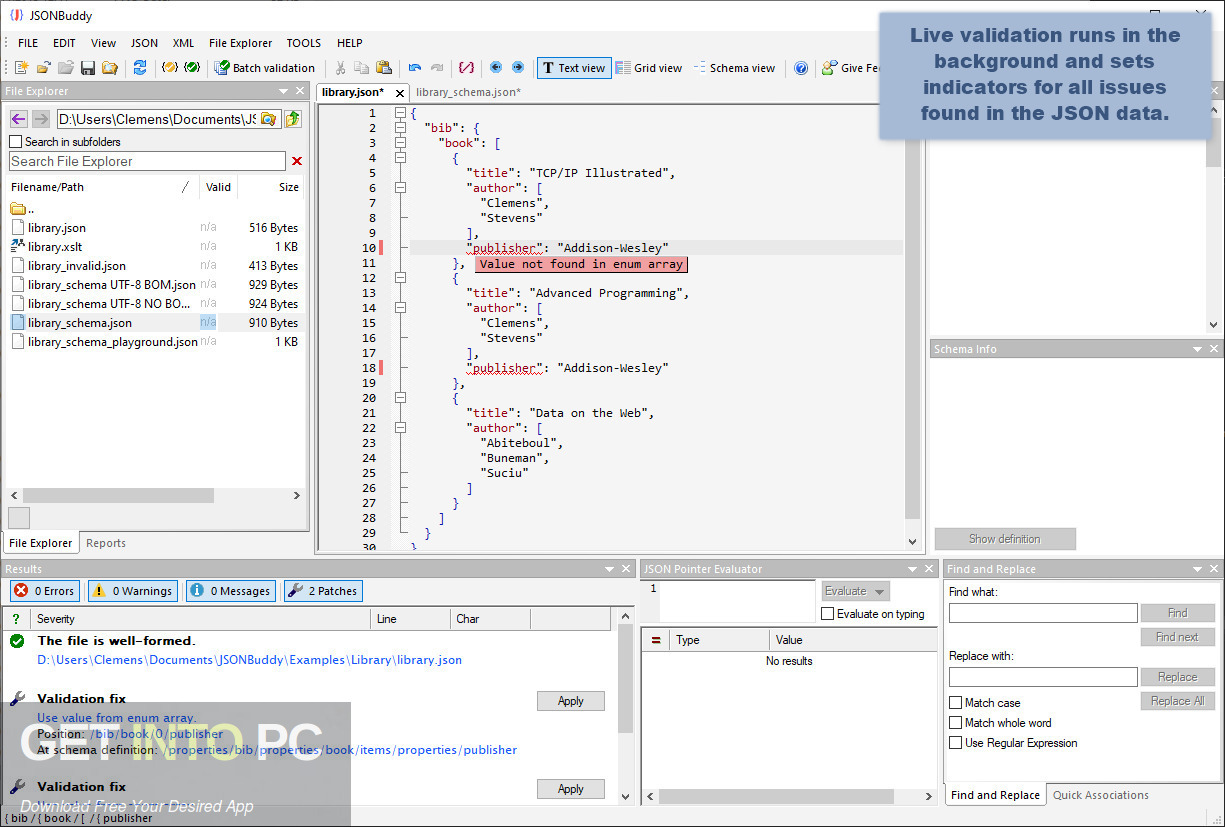This screenshot has width=1225, height=827.
Task: Check Match whole word option
Action: click(x=956, y=723)
